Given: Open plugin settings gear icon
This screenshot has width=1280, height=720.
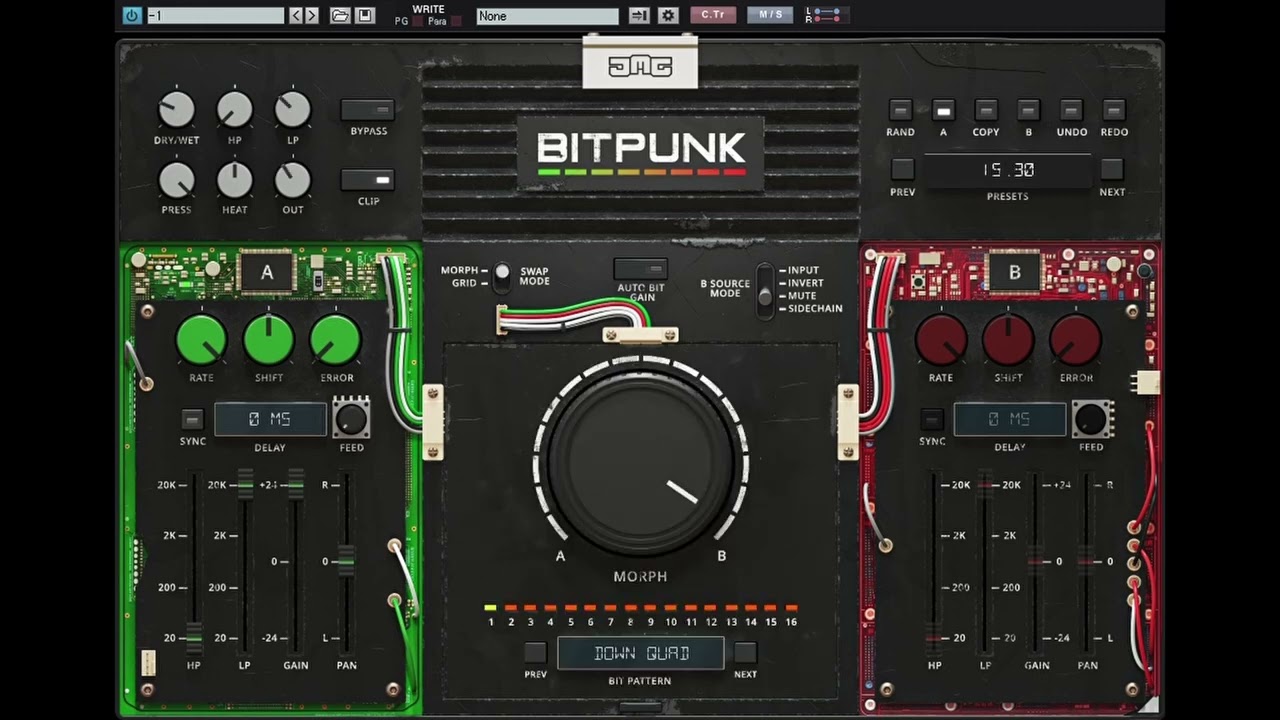Looking at the screenshot, I should (x=668, y=15).
